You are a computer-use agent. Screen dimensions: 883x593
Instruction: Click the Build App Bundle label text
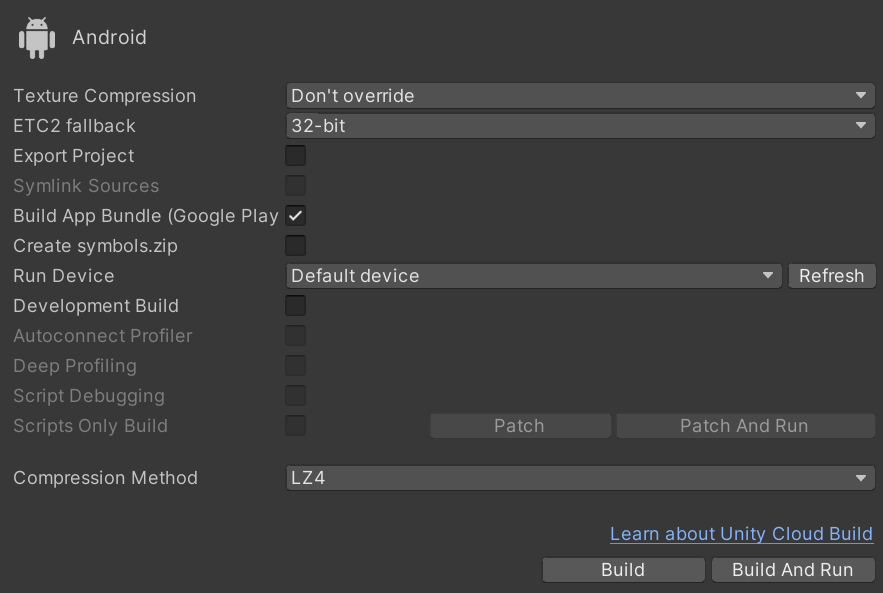pos(146,216)
